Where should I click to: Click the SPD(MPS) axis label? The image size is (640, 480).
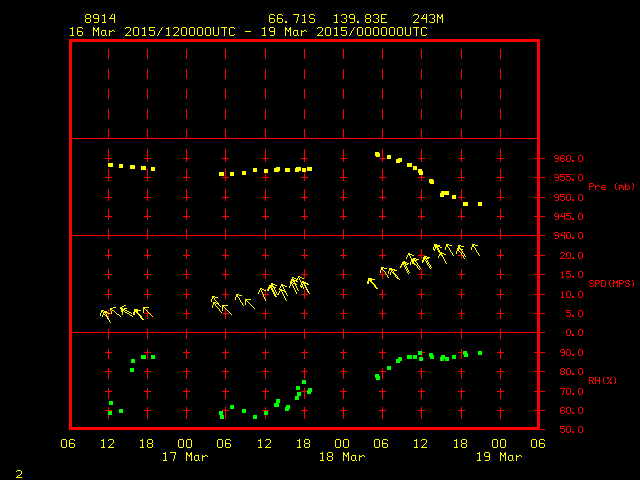pyautogui.click(x=611, y=284)
